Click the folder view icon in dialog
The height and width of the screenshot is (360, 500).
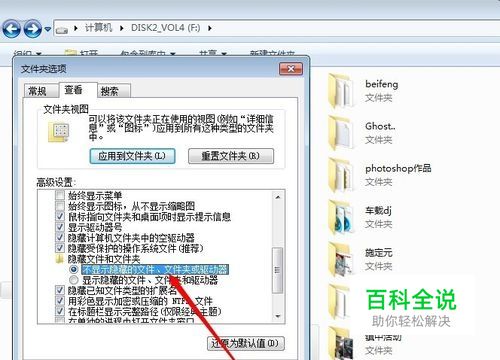point(60,132)
